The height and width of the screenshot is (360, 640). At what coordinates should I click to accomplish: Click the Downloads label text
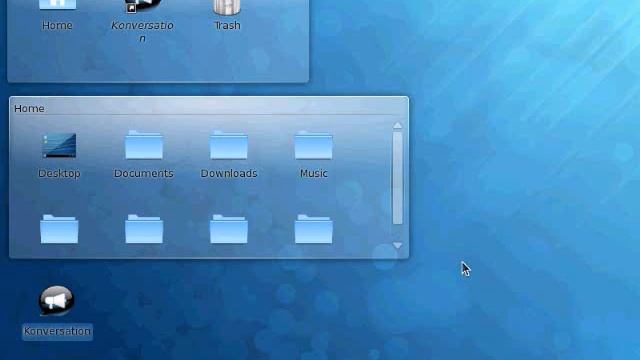click(229, 173)
